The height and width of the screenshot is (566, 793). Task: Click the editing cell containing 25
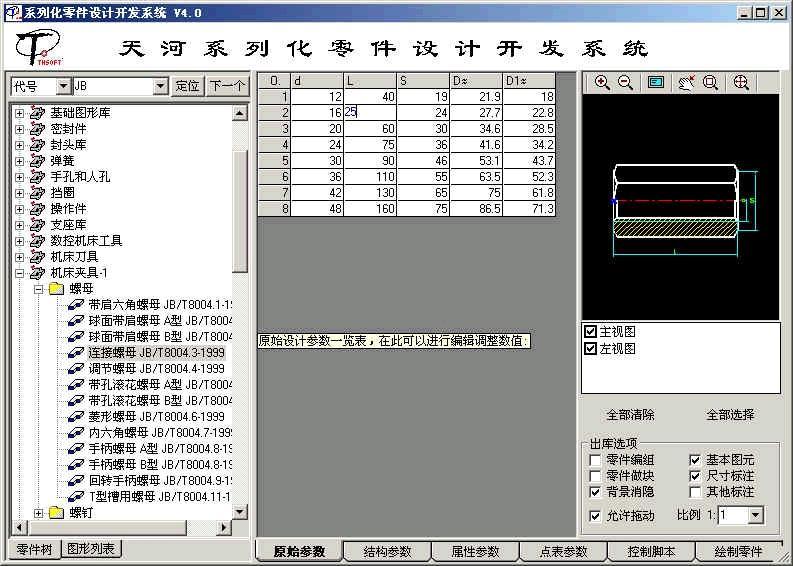(x=370, y=112)
